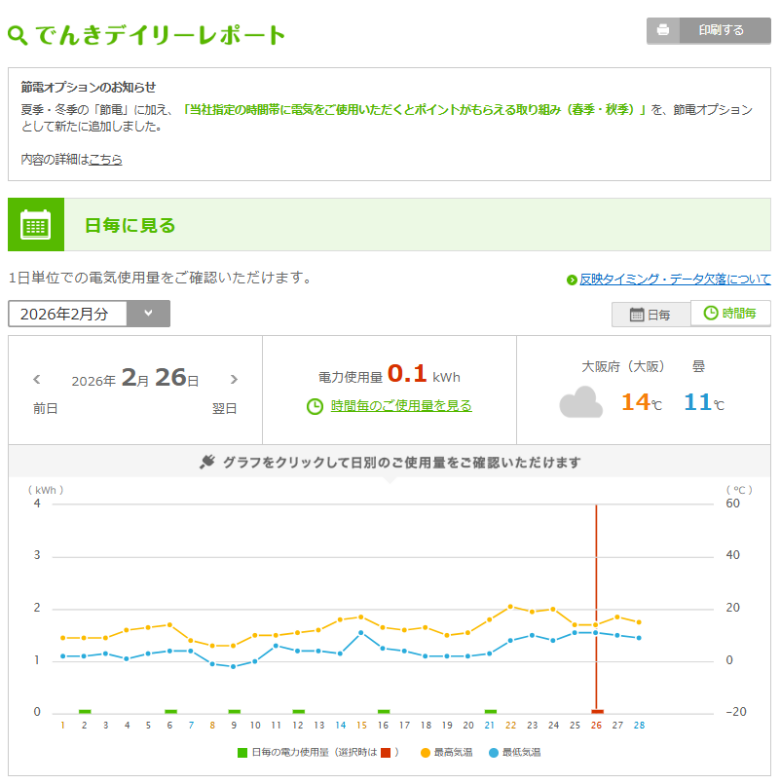Click the x-axis label for day 22
The height and width of the screenshot is (784, 780).
[x=510, y=726]
